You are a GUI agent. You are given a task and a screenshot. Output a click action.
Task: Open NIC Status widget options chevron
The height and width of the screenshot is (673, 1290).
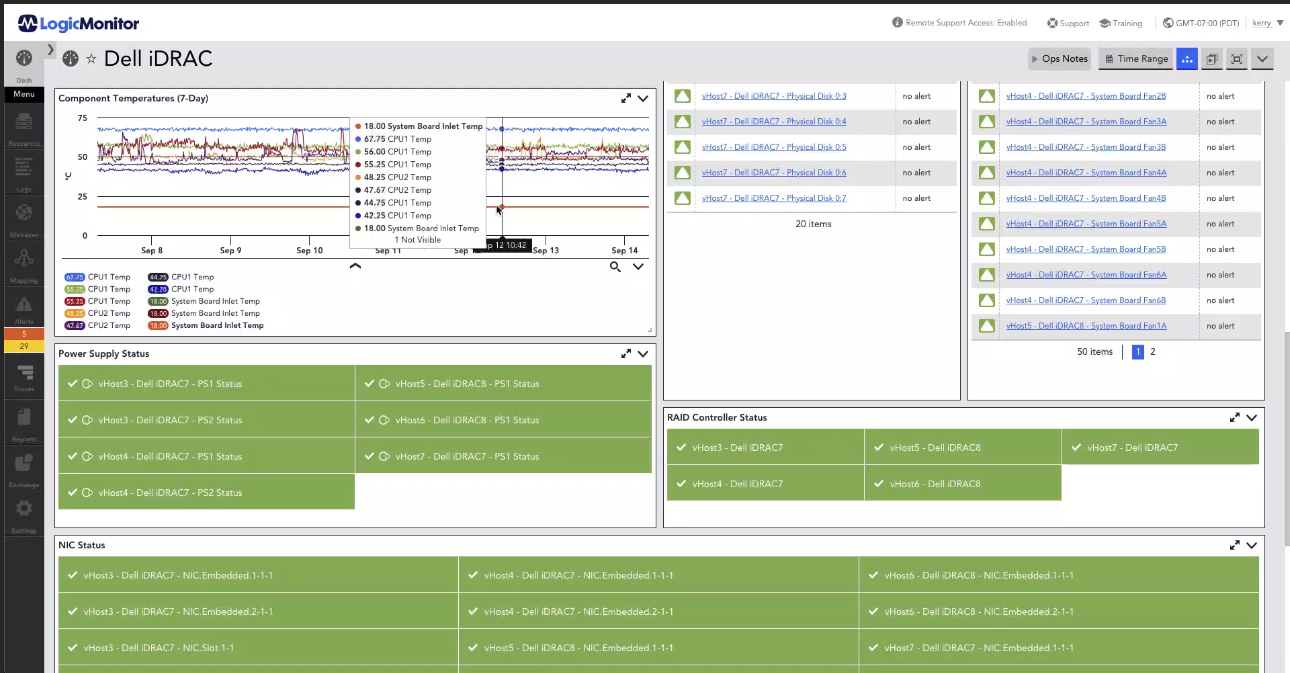[x=1252, y=545]
